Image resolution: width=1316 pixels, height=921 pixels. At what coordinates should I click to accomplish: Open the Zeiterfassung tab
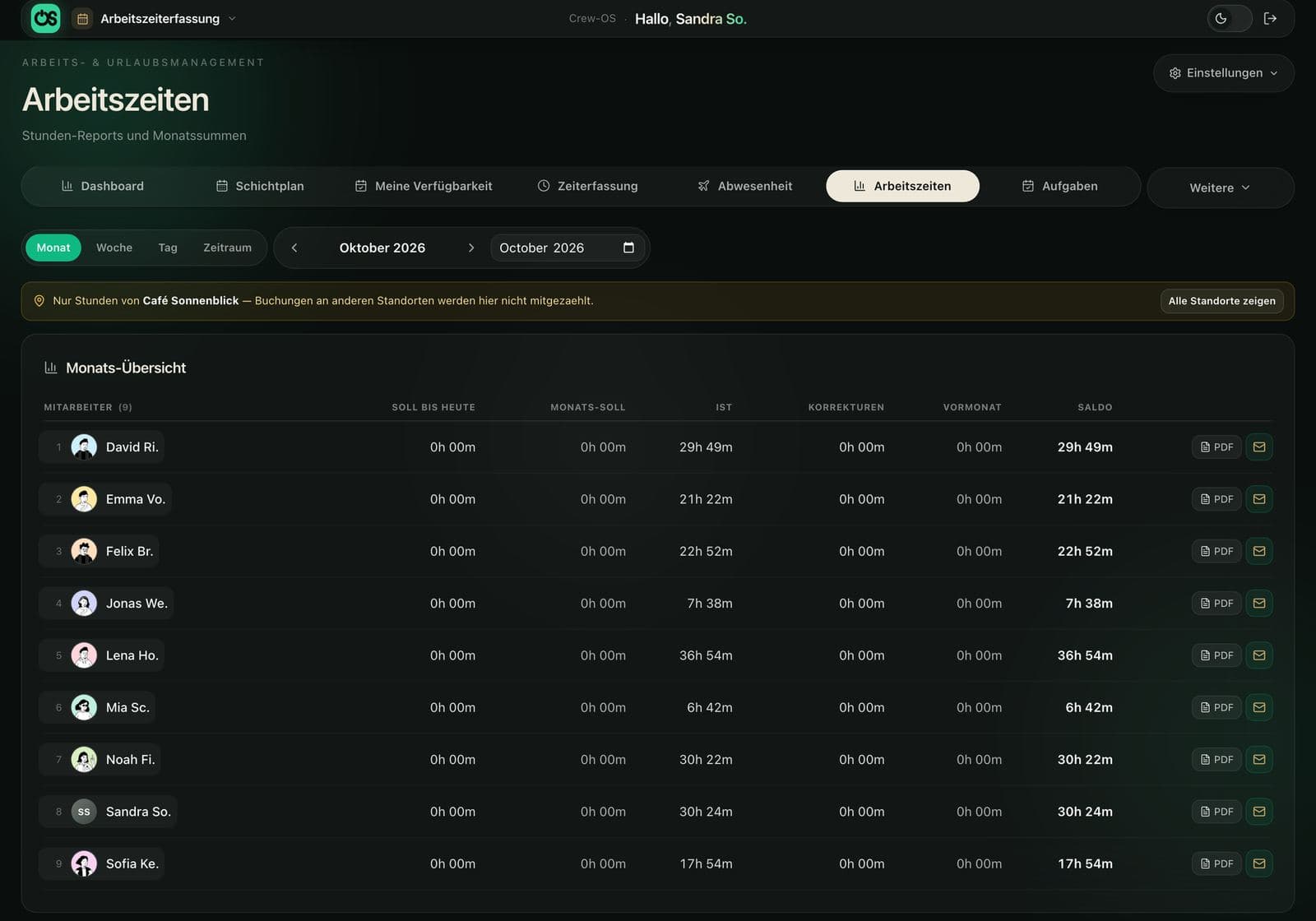[x=587, y=186]
